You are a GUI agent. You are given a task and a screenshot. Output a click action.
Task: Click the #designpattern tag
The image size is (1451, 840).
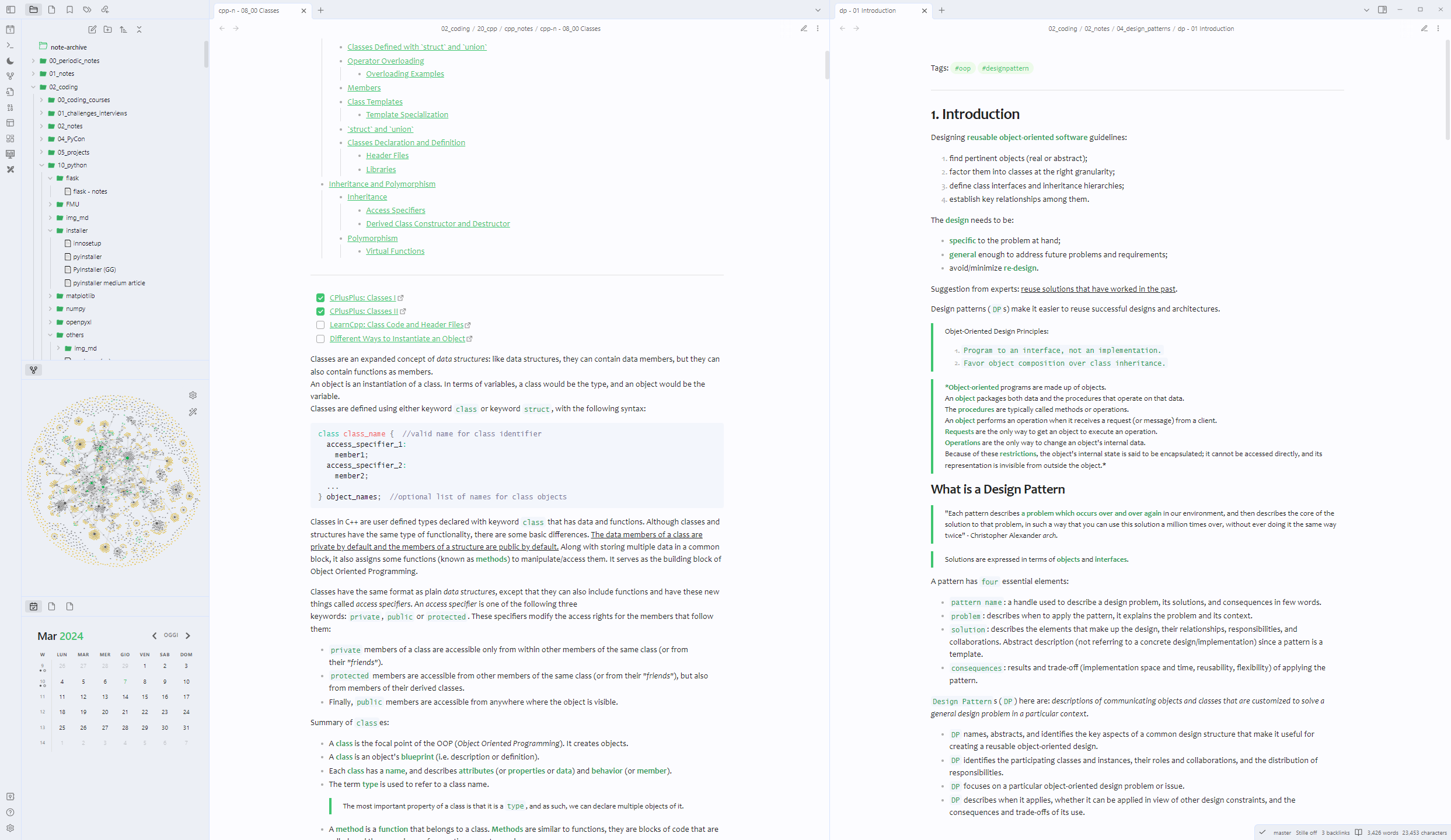click(x=1005, y=68)
